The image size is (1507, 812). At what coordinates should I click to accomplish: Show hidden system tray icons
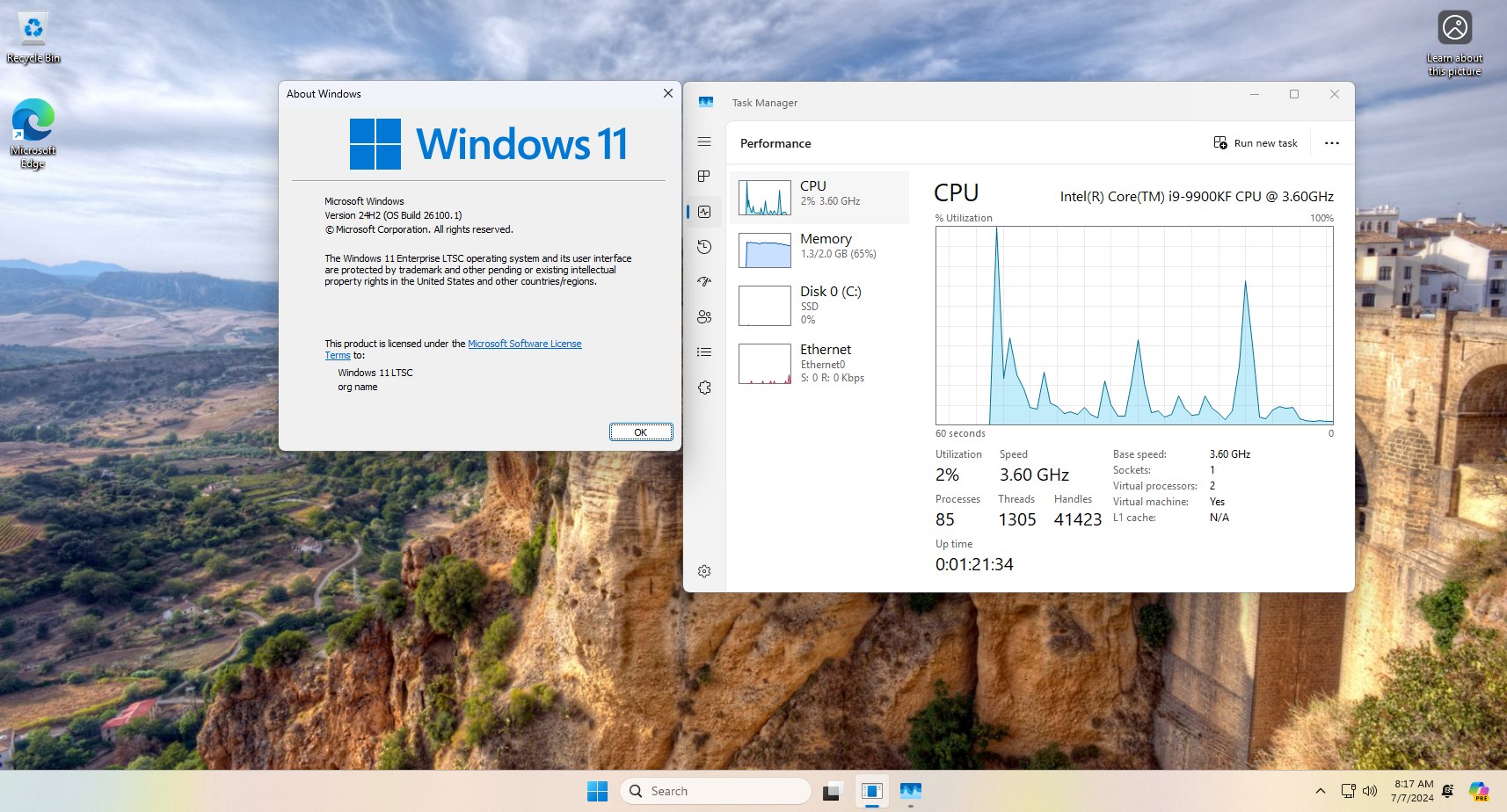tap(1320, 791)
